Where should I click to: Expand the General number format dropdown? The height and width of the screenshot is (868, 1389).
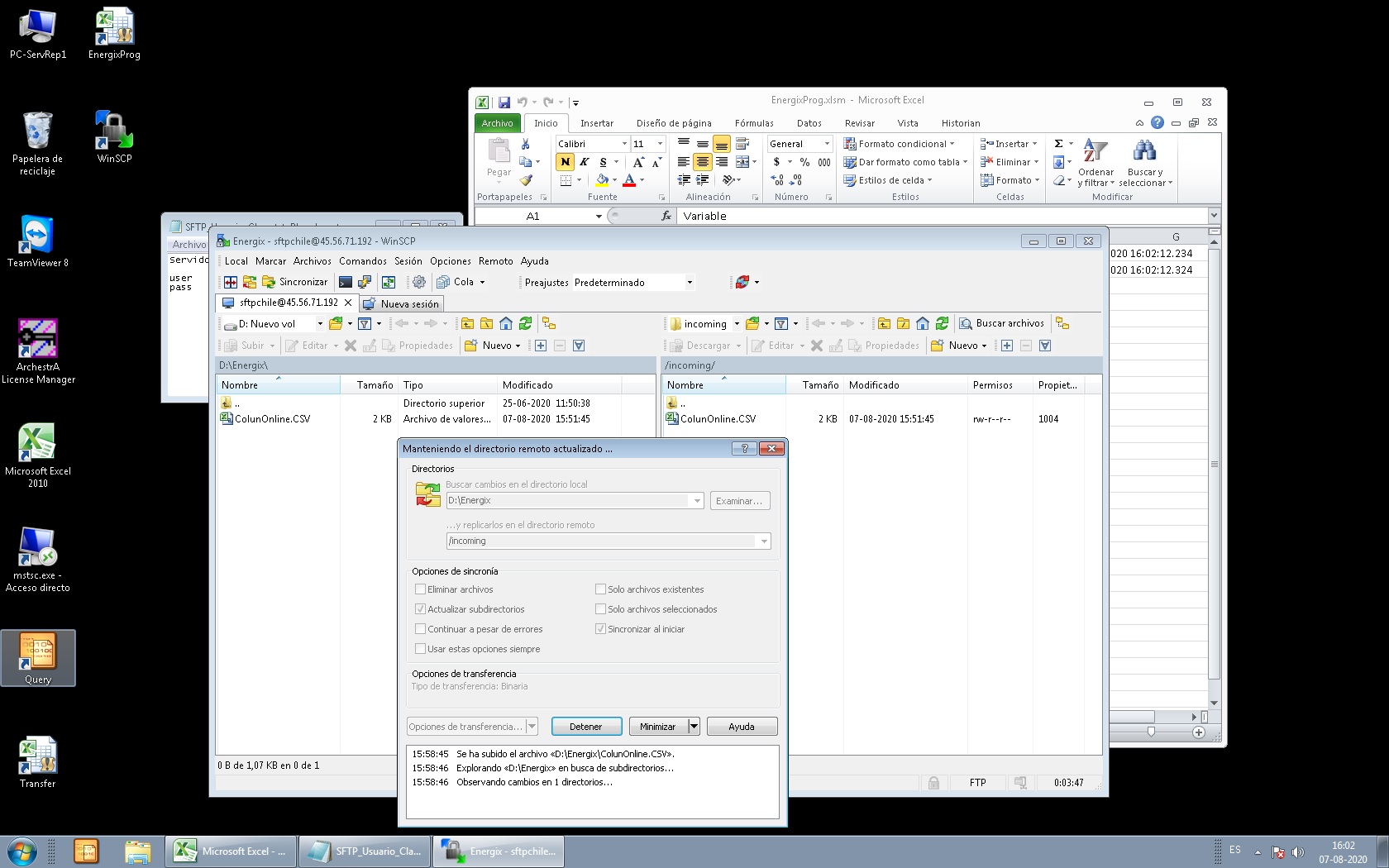coord(826,144)
